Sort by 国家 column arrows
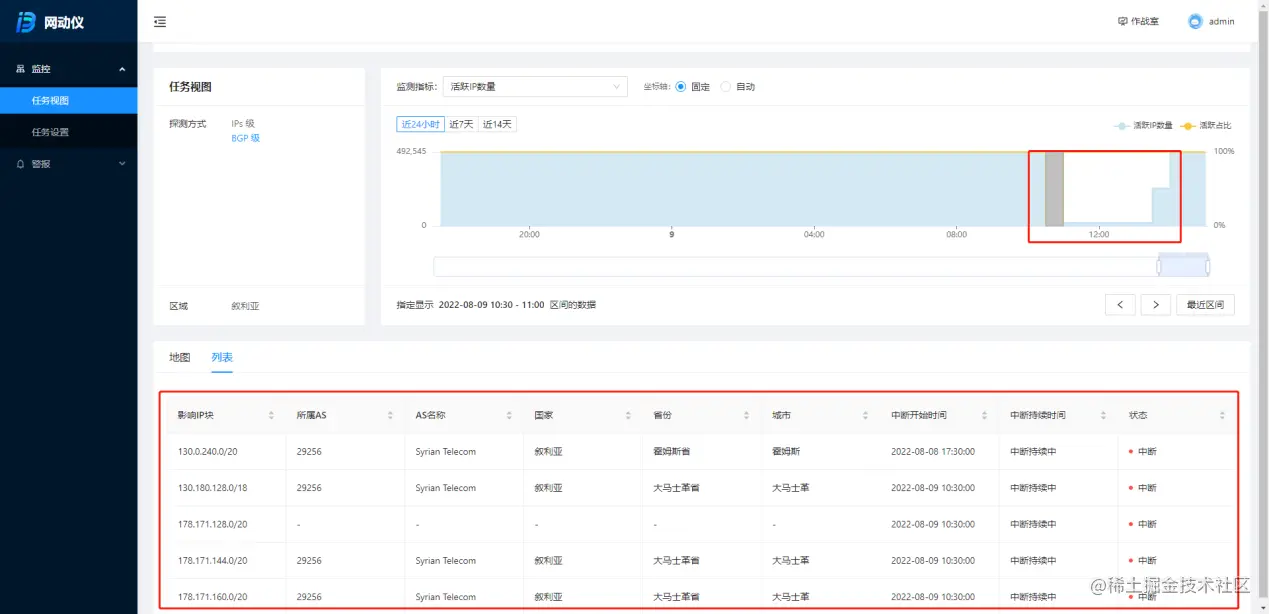Screen dimensions: 1269x614 click(628, 415)
